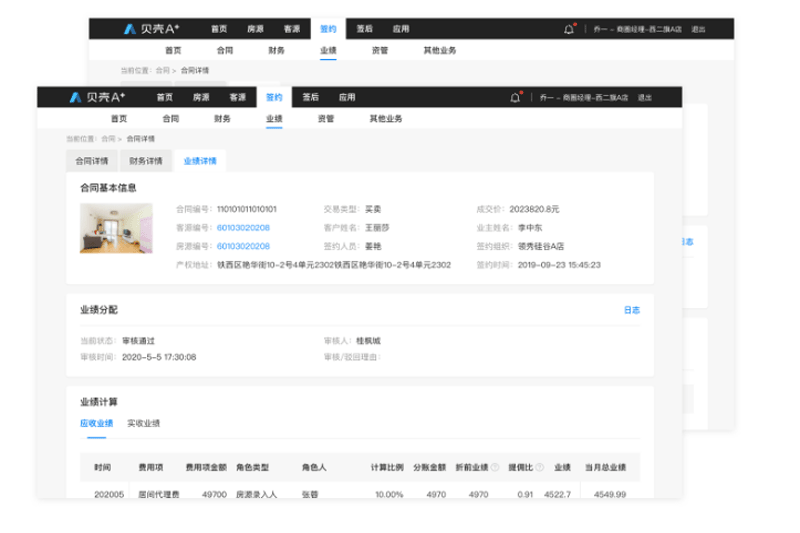This screenshot has width=800, height=533.
Task: Click the 贝壳A+ logo in the front window
Action: 97,98
